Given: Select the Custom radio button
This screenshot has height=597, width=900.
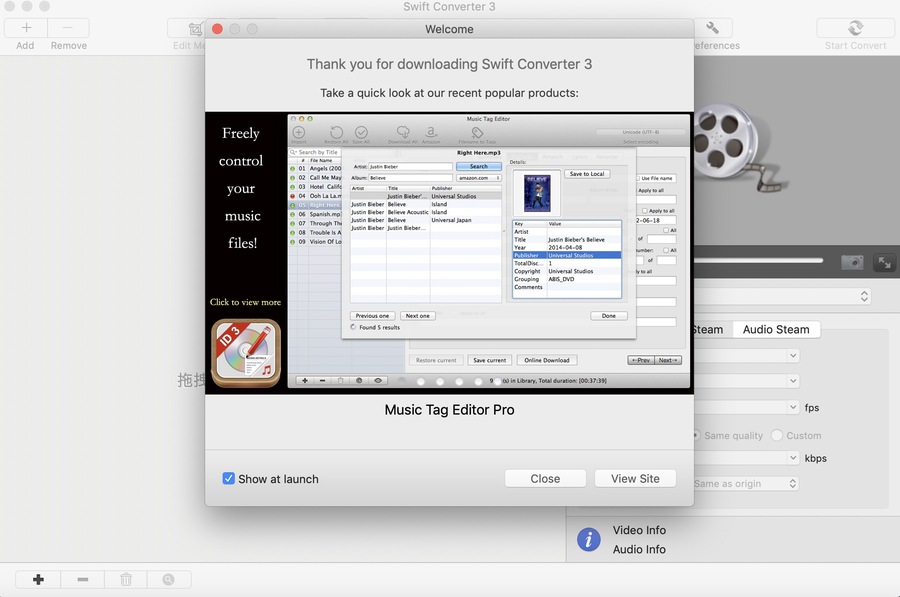Looking at the screenshot, I should [777, 435].
